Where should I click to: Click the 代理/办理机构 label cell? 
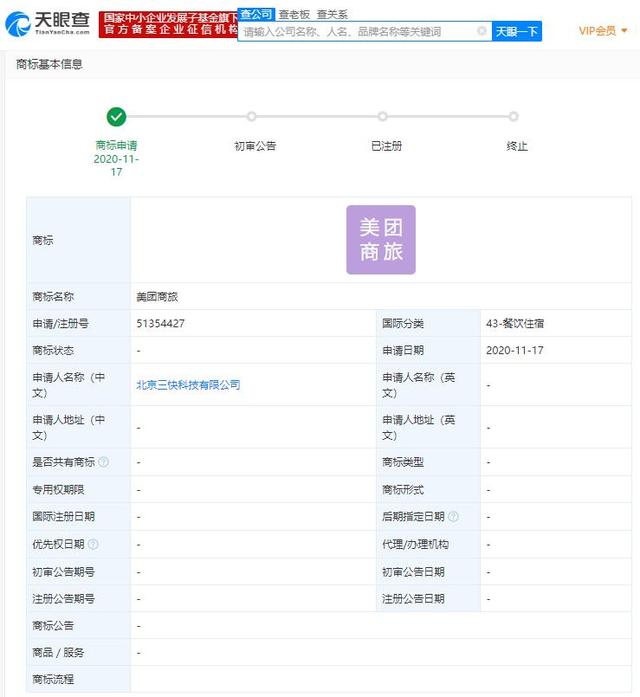(x=428, y=544)
